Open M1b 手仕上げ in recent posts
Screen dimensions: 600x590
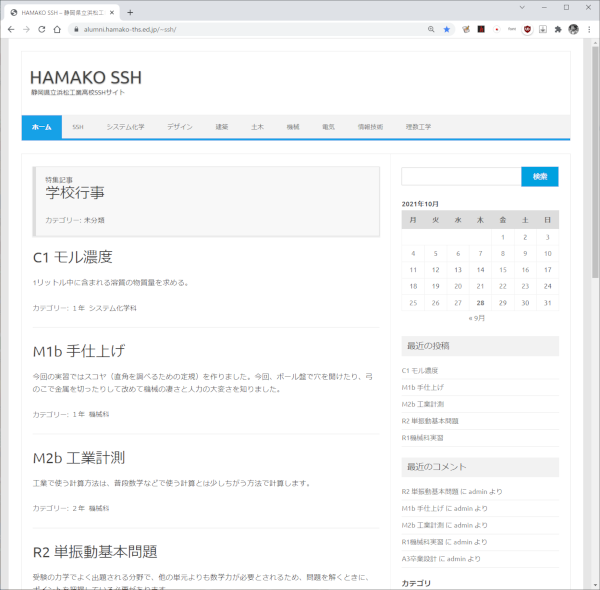[x=423, y=388]
